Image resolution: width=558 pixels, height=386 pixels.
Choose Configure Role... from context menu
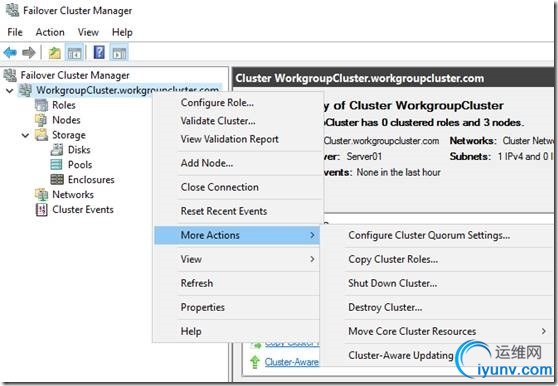click(237, 102)
